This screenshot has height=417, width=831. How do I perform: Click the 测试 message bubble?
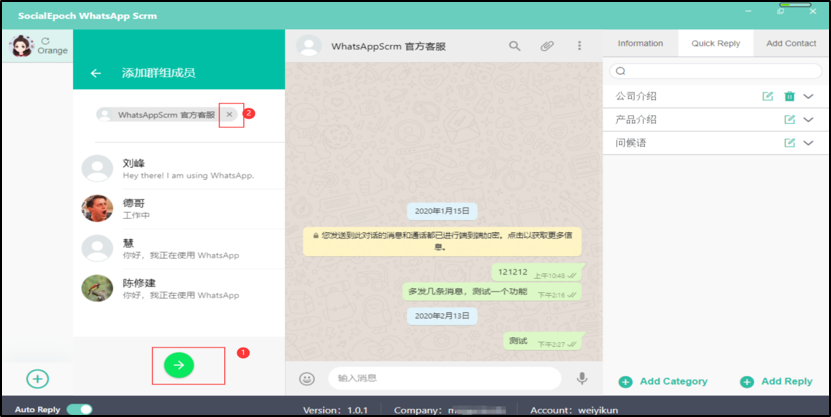[542, 341]
